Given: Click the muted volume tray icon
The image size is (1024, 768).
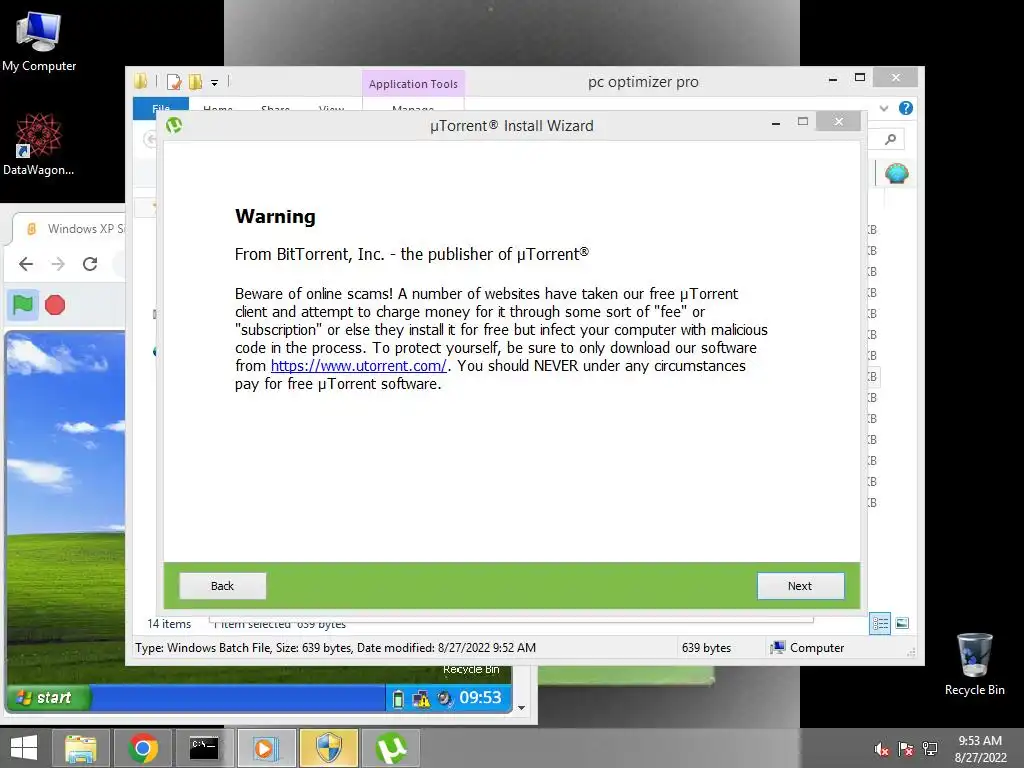Looking at the screenshot, I should tap(882, 748).
